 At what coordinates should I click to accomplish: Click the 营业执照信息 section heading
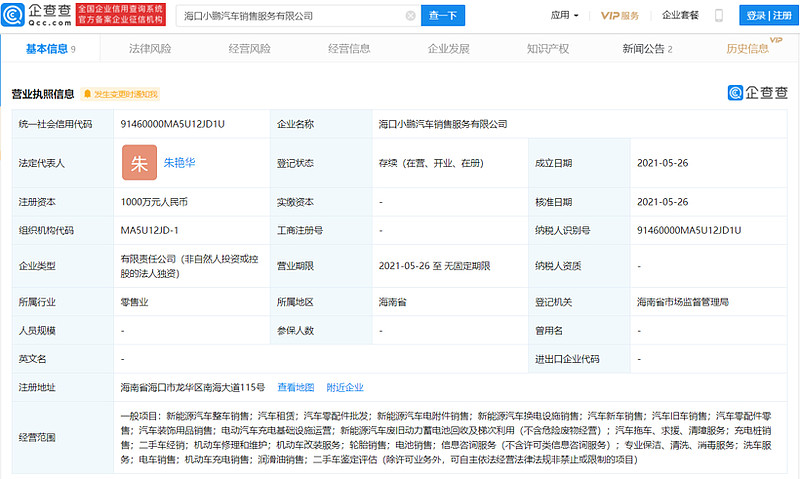tap(43, 94)
